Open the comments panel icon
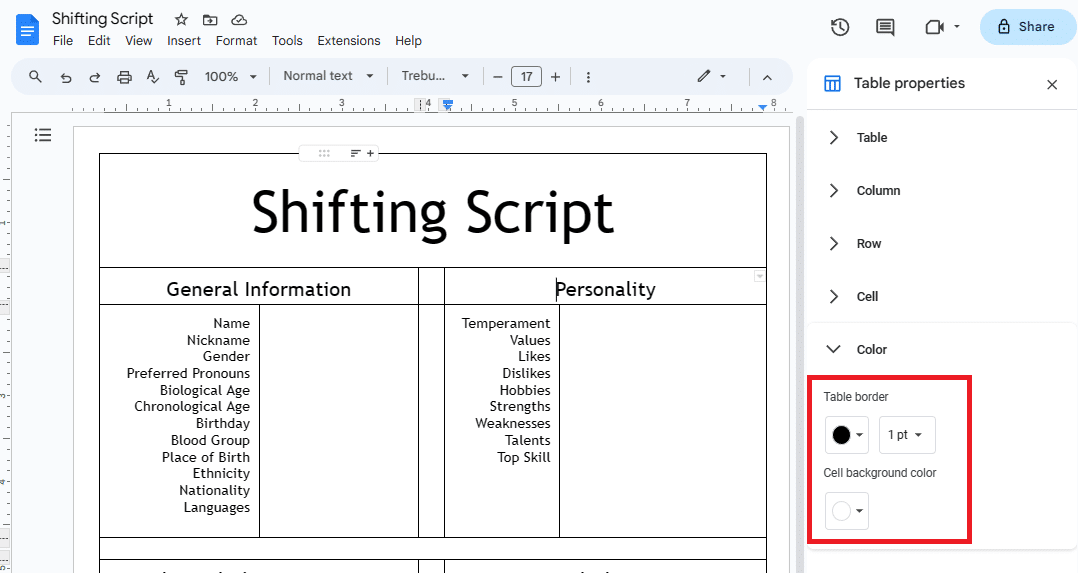Viewport: 1078px width, 573px height. click(x=885, y=27)
